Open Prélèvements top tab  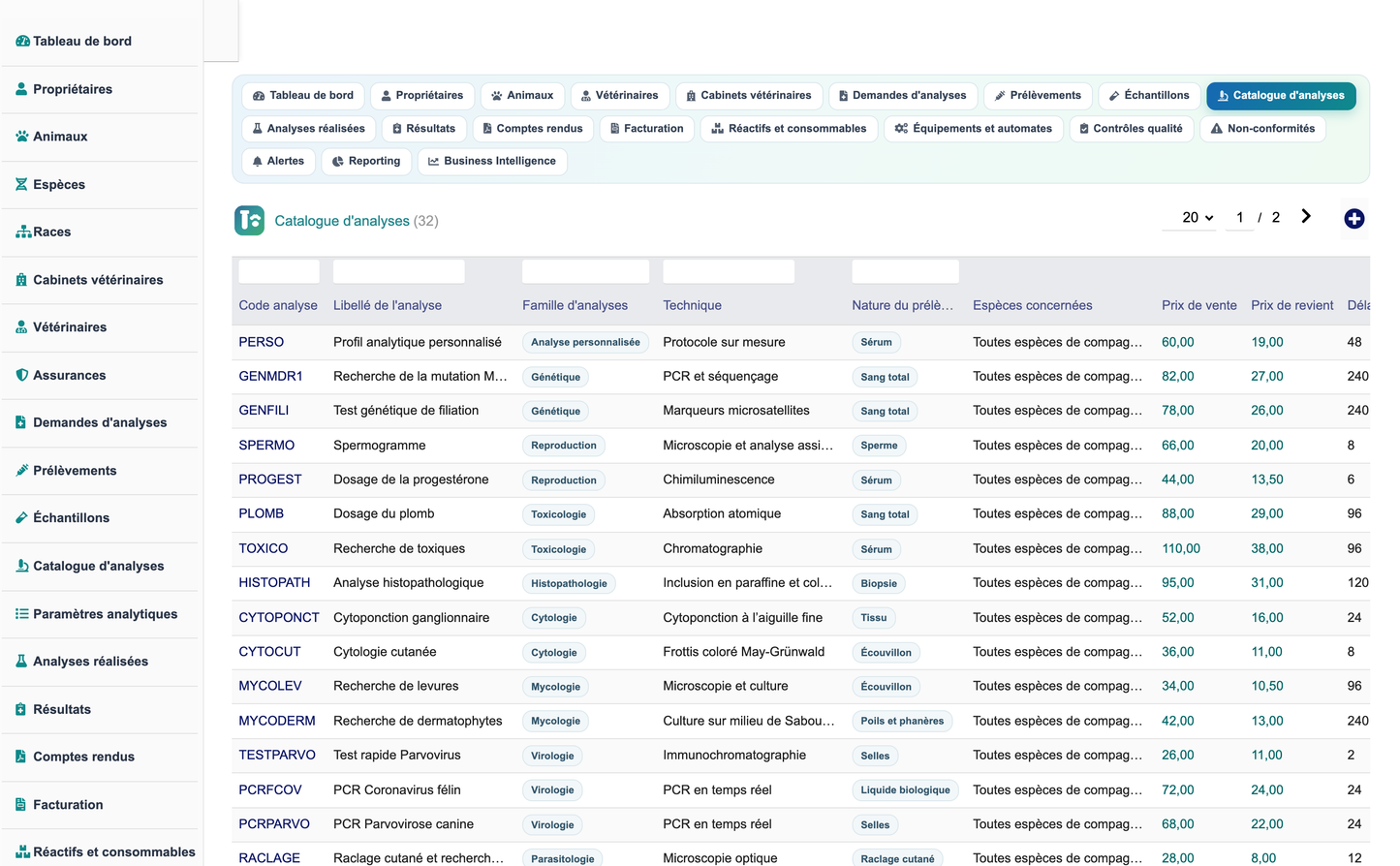click(x=1038, y=96)
